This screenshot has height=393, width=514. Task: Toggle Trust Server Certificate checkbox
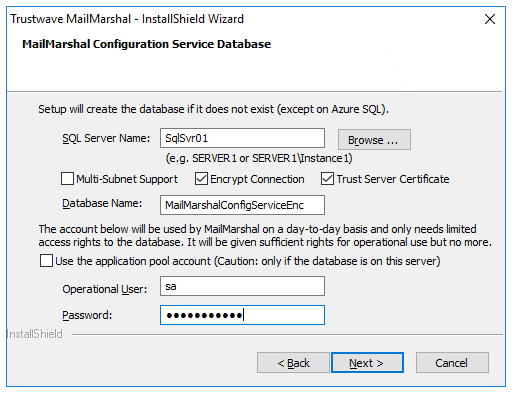pos(327,179)
